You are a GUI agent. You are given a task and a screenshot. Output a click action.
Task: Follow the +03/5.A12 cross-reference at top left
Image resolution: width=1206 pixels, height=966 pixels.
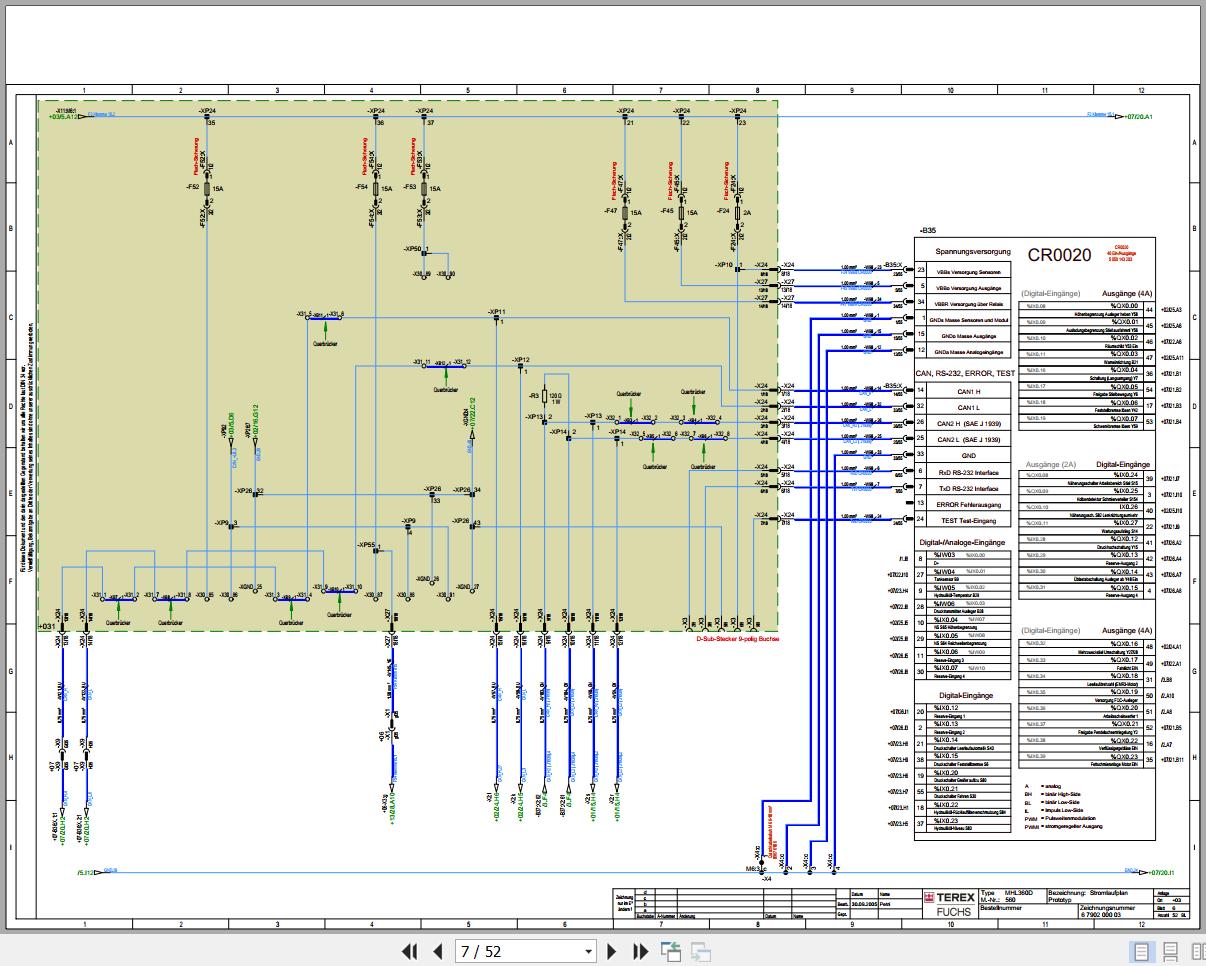pyautogui.click(x=64, y=117)
